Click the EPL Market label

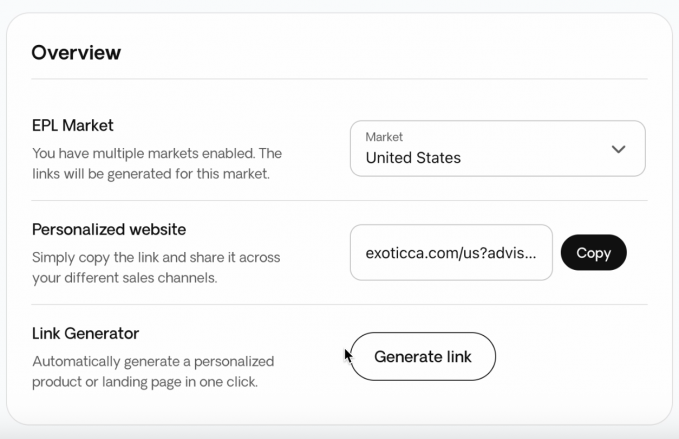tap(73, 126)
